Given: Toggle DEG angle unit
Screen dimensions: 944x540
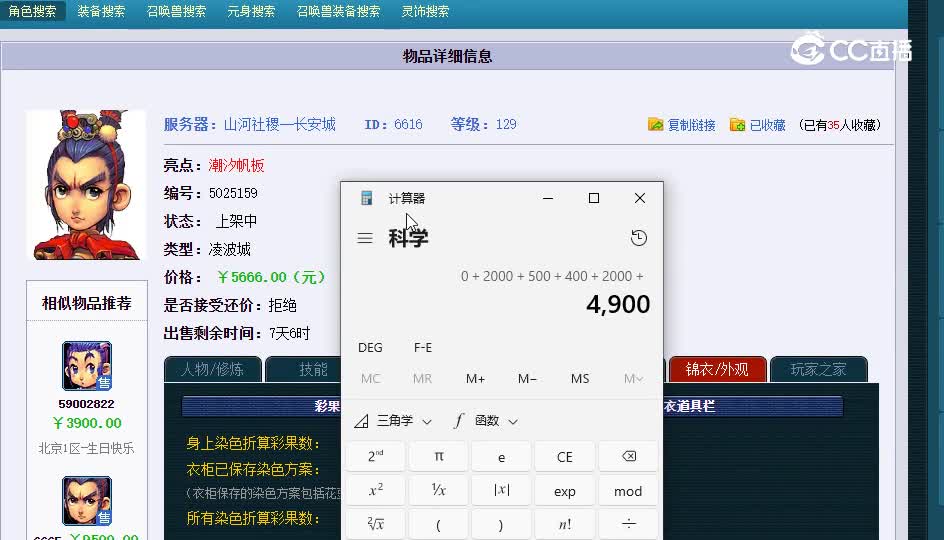Looking at the screenshot, I should click(370, 347).
